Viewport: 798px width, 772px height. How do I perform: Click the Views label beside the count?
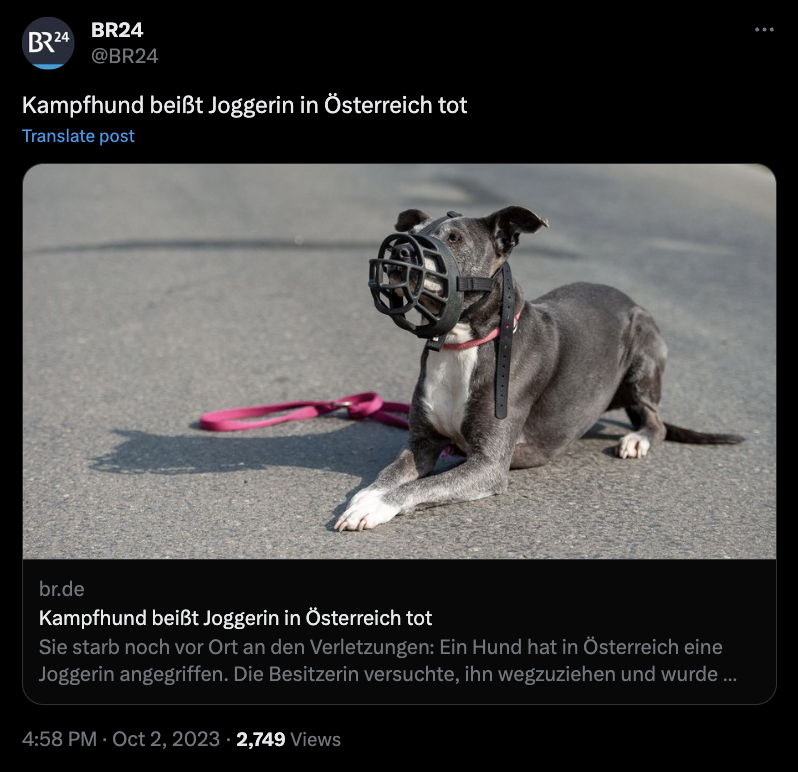coord(316,739)
